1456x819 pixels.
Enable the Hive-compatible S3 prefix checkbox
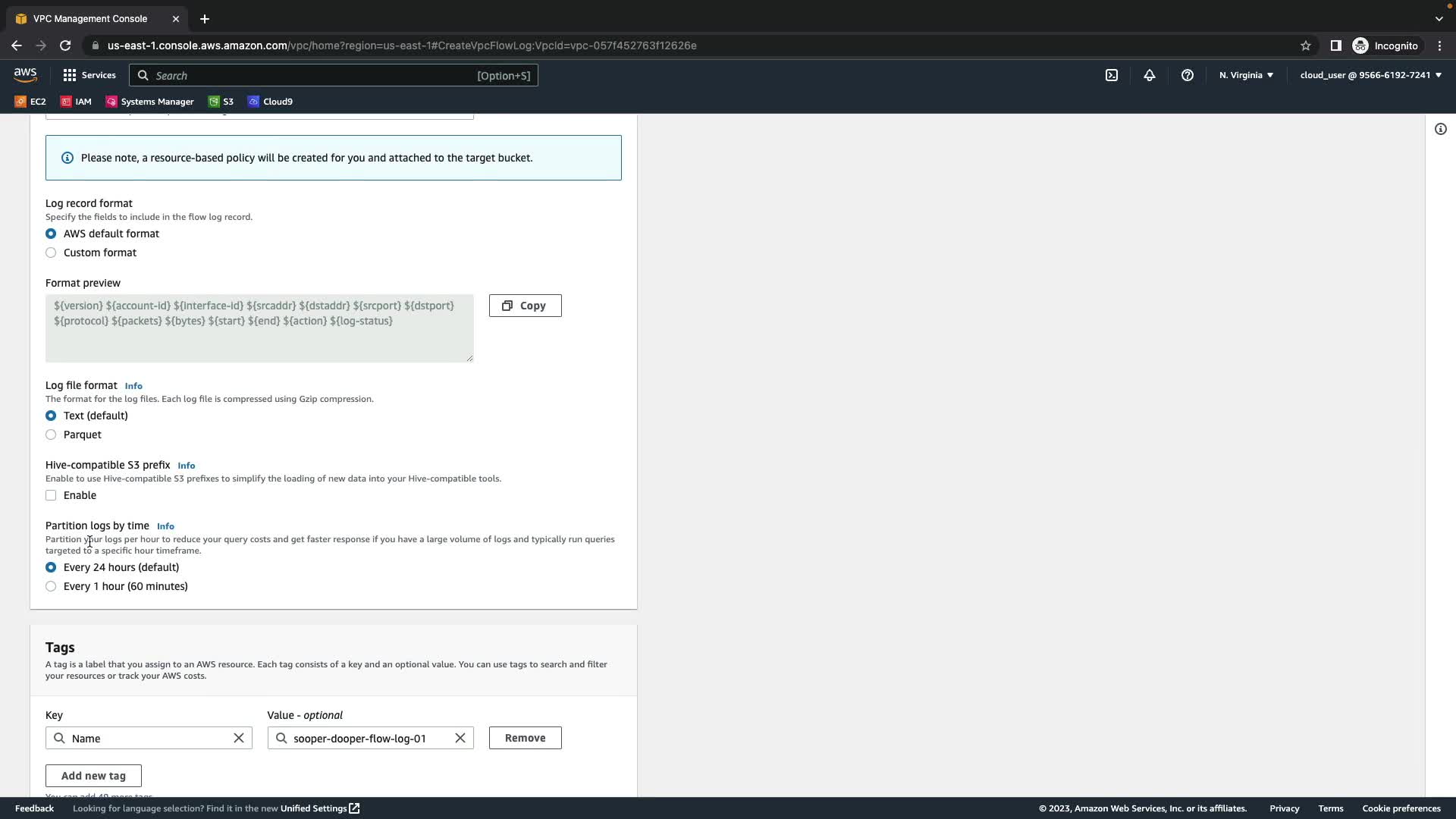click(51, 495)
